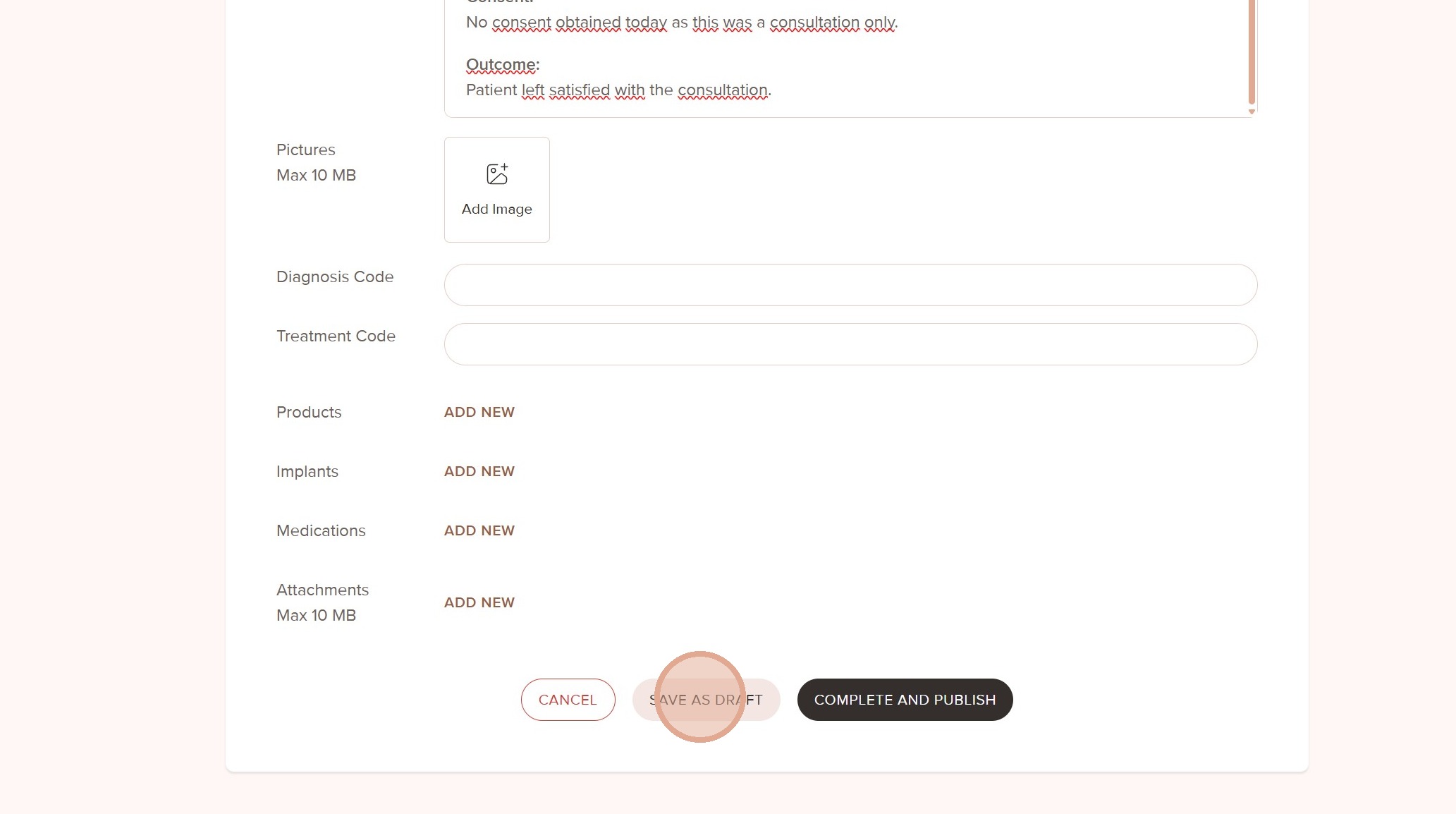Click the add-picture icon in Pictures
Screen dimensions: 1456x814
[x=497, y=174]
